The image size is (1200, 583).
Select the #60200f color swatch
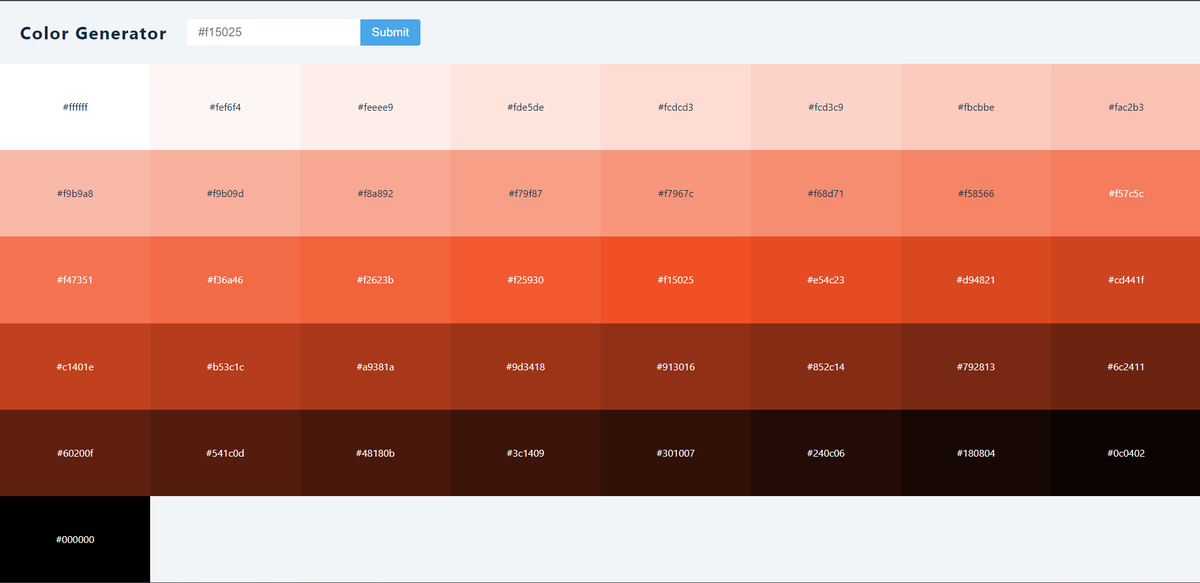tap(75, 453)
